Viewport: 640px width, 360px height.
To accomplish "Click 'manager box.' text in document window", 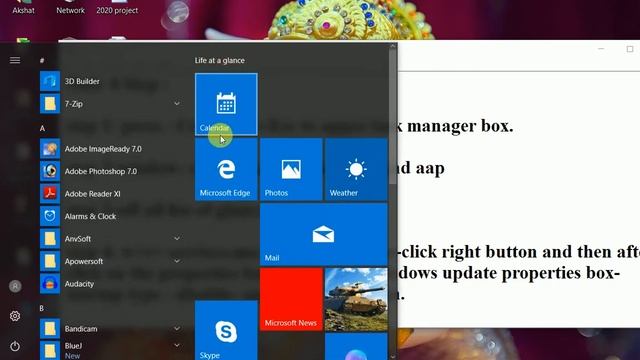I will 460,126.
